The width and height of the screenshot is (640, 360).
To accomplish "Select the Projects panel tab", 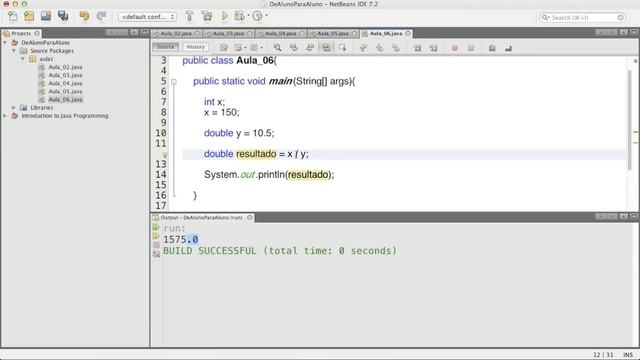I will [x=21, y=33].
